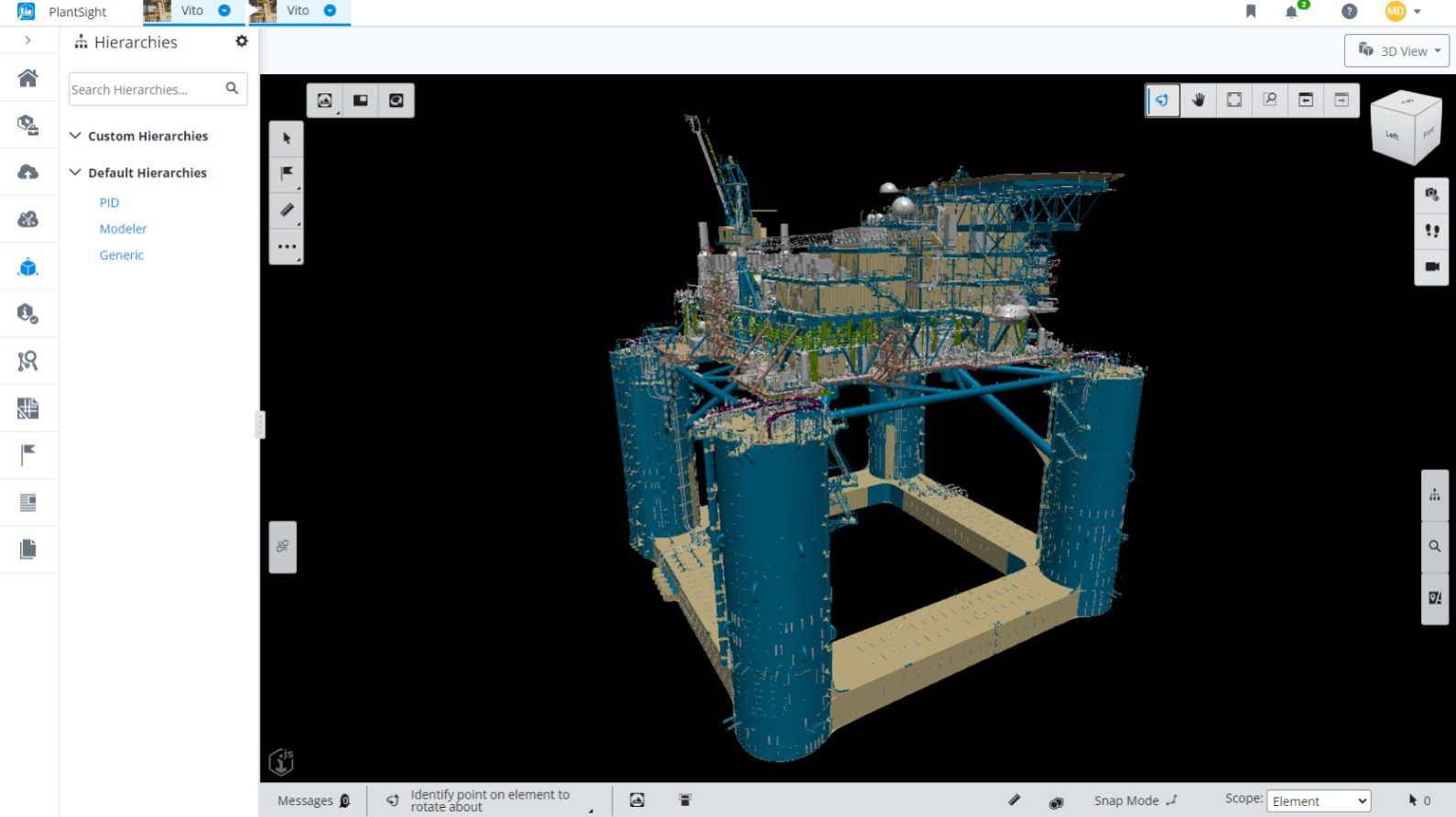The width and height of the screenshot is (1456, 817).
Task: Activate the Fit View tool
Action: [x=1233, y=100]
